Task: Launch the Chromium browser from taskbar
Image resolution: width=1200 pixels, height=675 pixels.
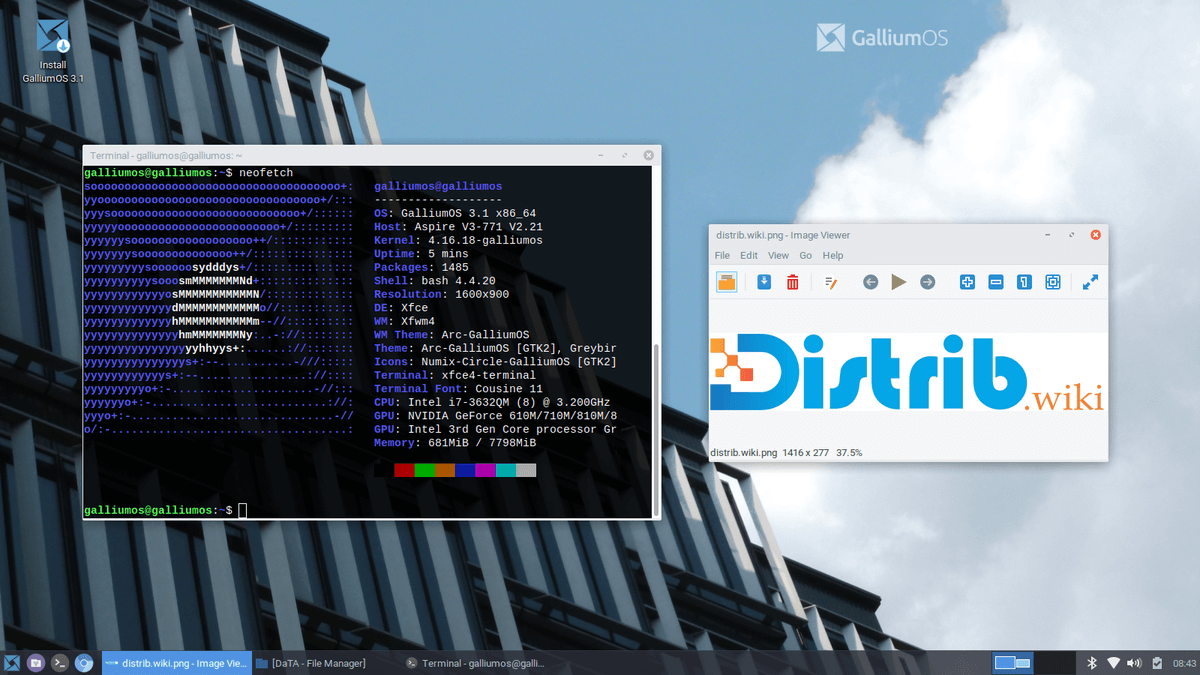Action: [x=85, y=663]
